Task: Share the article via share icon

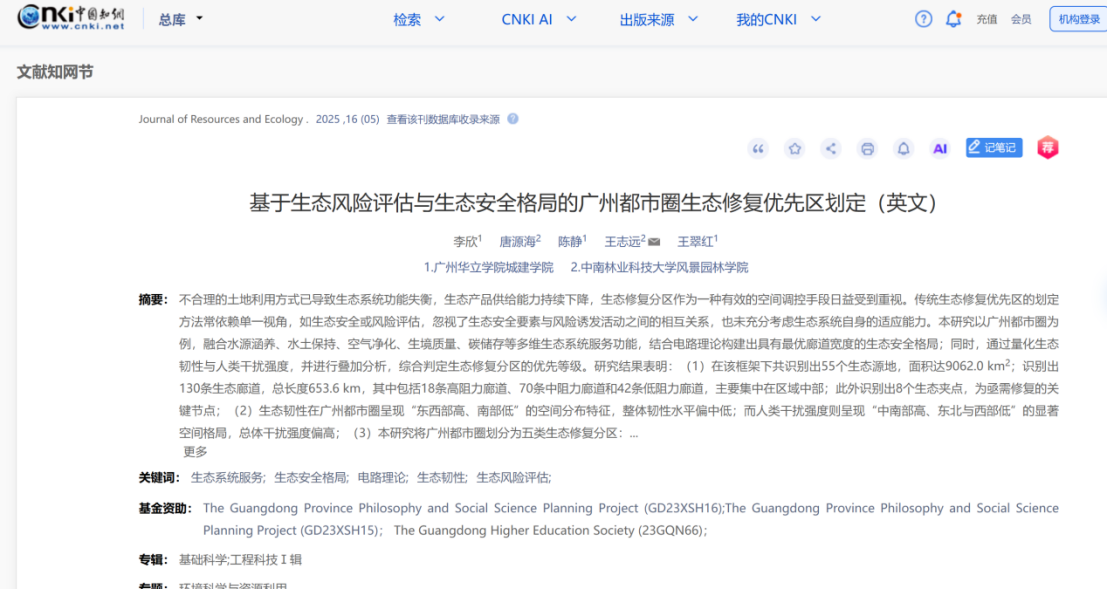Action: pyautogui.click(x=830, y=149)
